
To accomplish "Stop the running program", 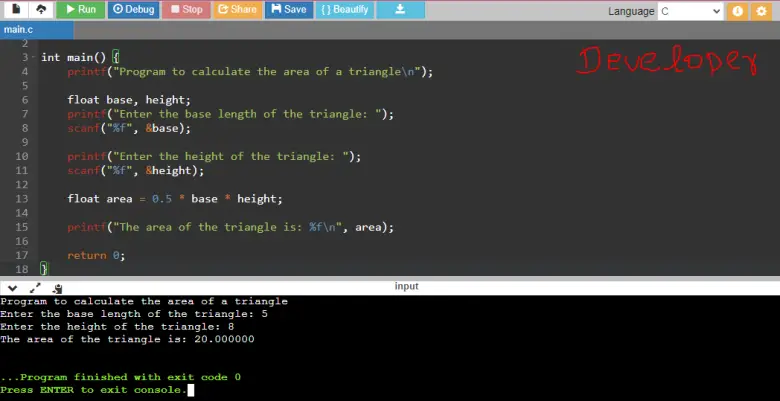I will click(x=186, y=9).
